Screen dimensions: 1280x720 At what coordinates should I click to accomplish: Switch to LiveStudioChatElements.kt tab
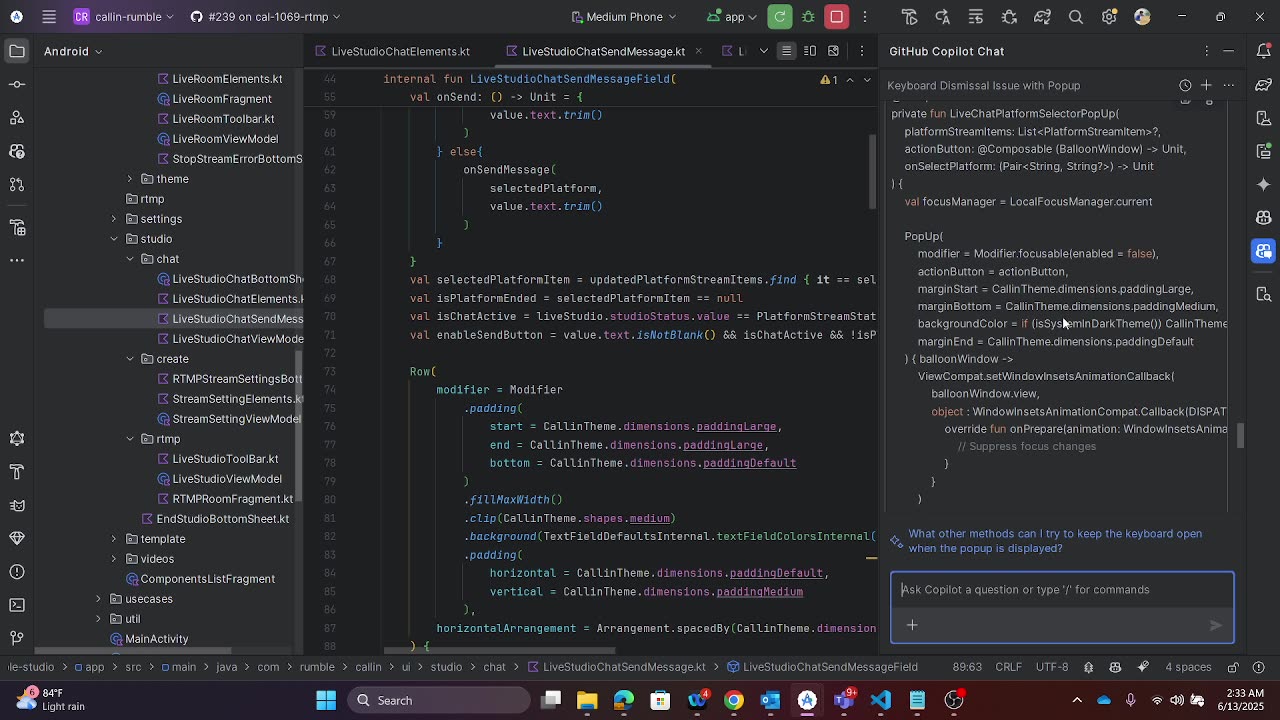click(x=399, y=51)
